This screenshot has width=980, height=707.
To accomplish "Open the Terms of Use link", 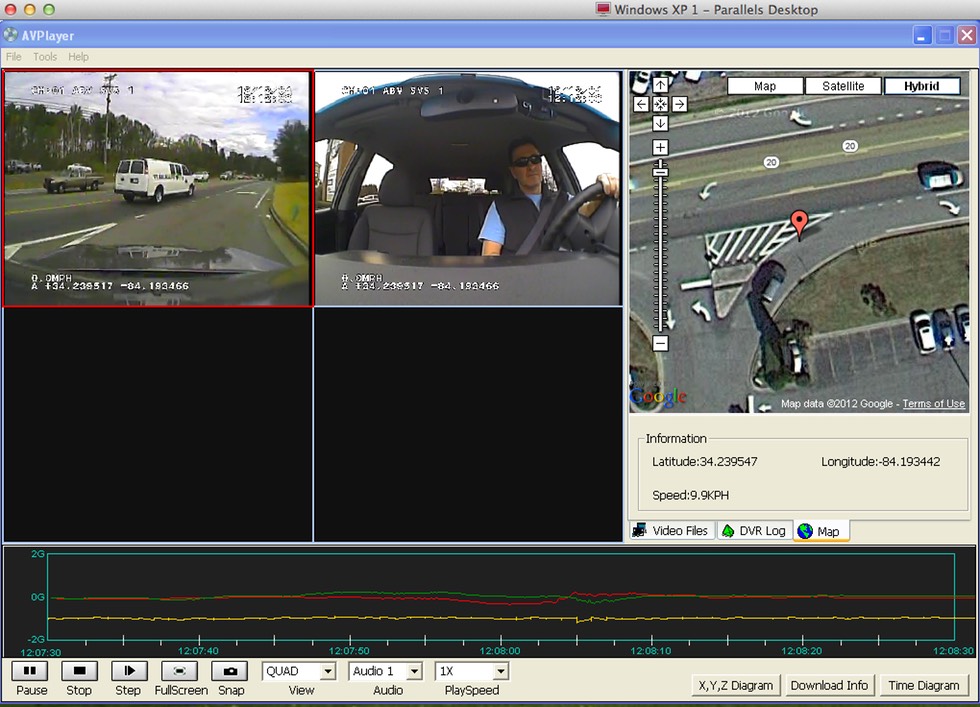I will 933,404.
